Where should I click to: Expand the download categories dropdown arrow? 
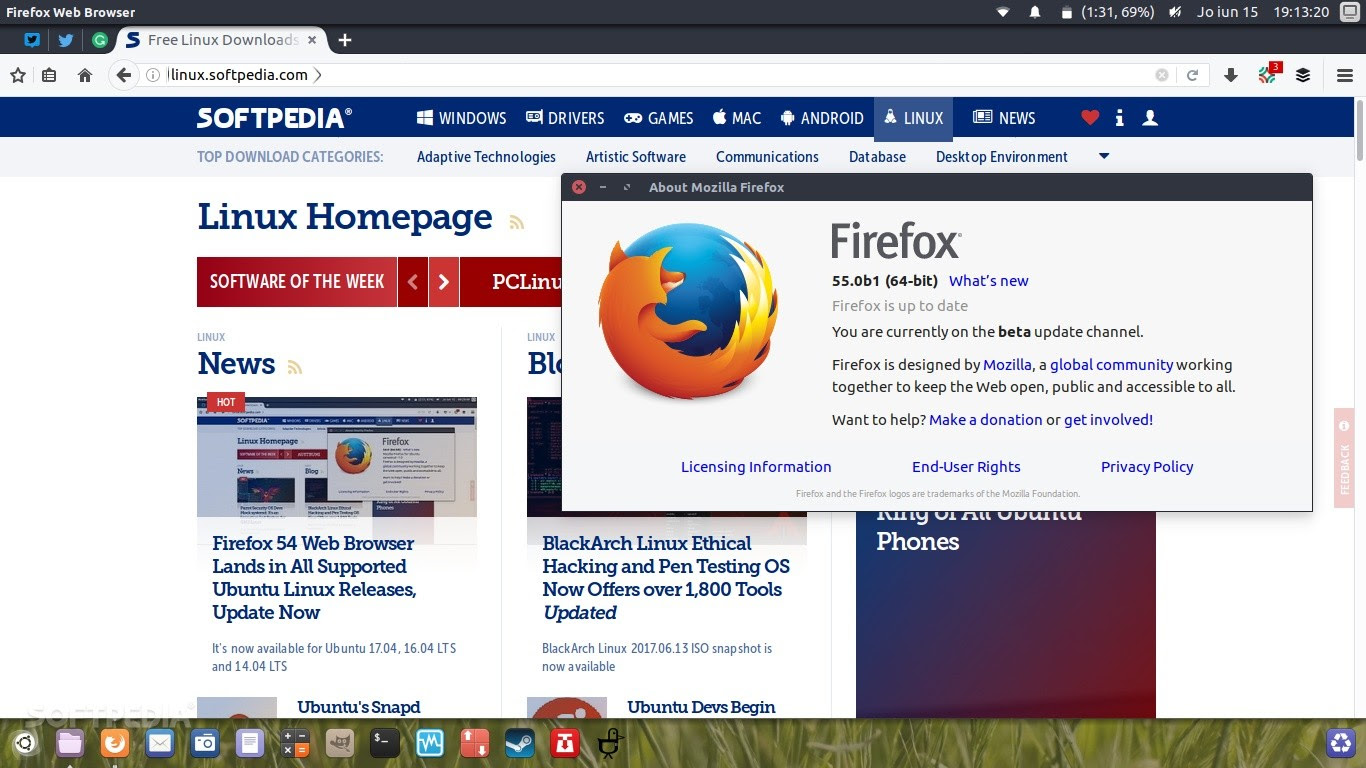(1104, 156)
